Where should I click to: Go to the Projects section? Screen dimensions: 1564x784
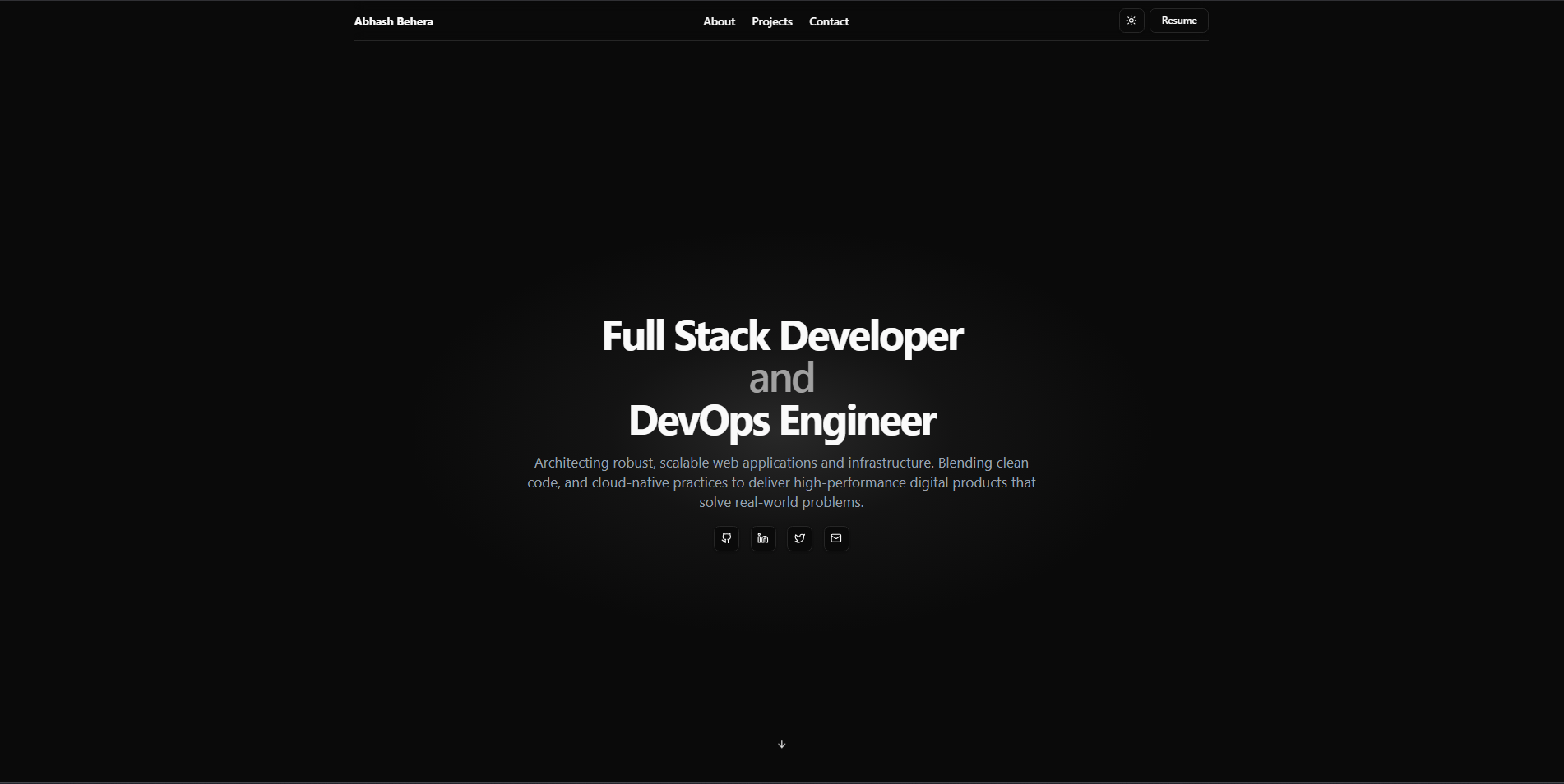[772, 21]
